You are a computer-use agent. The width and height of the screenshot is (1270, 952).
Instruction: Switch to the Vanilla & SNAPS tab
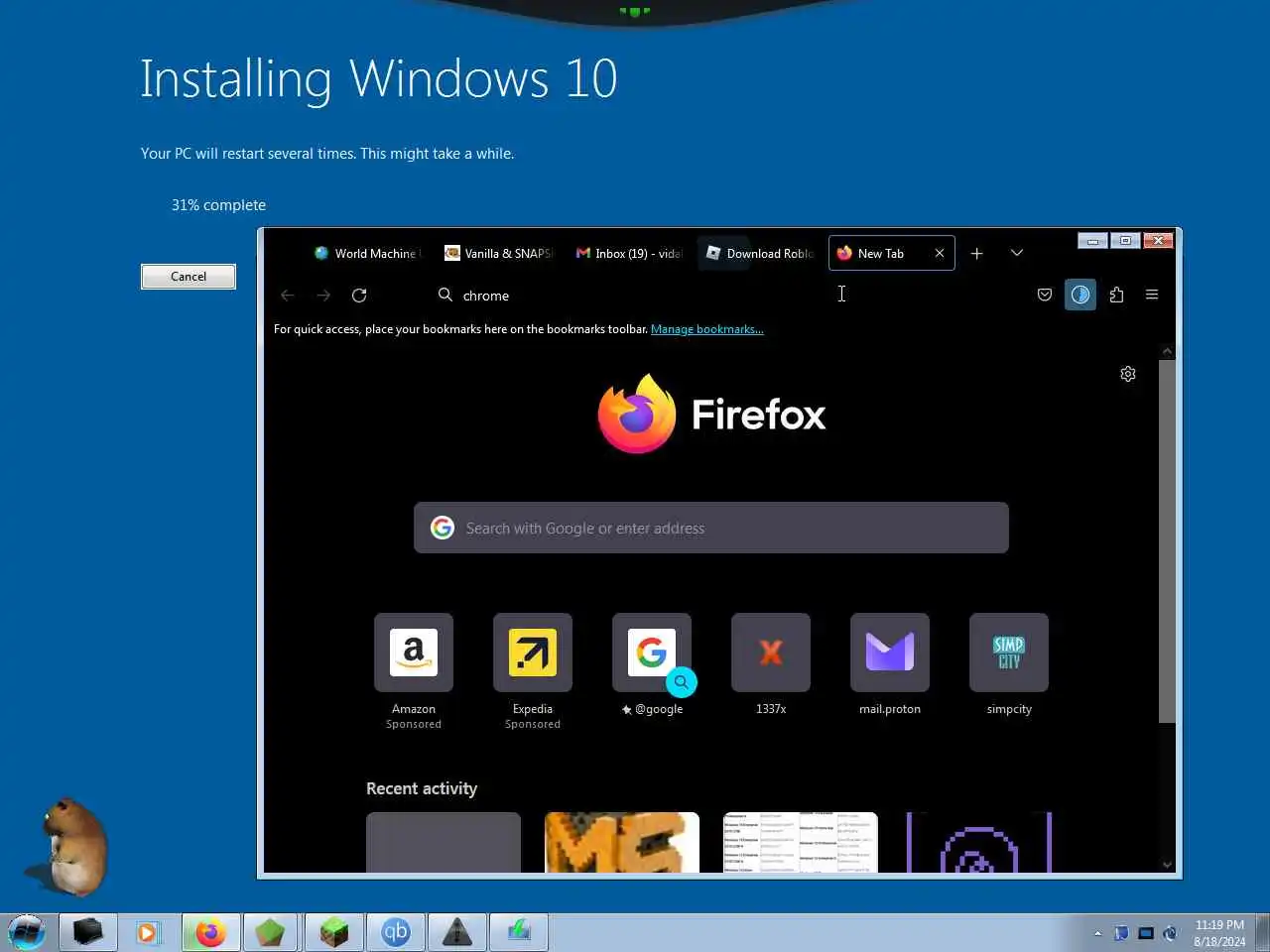click(498, 253)
